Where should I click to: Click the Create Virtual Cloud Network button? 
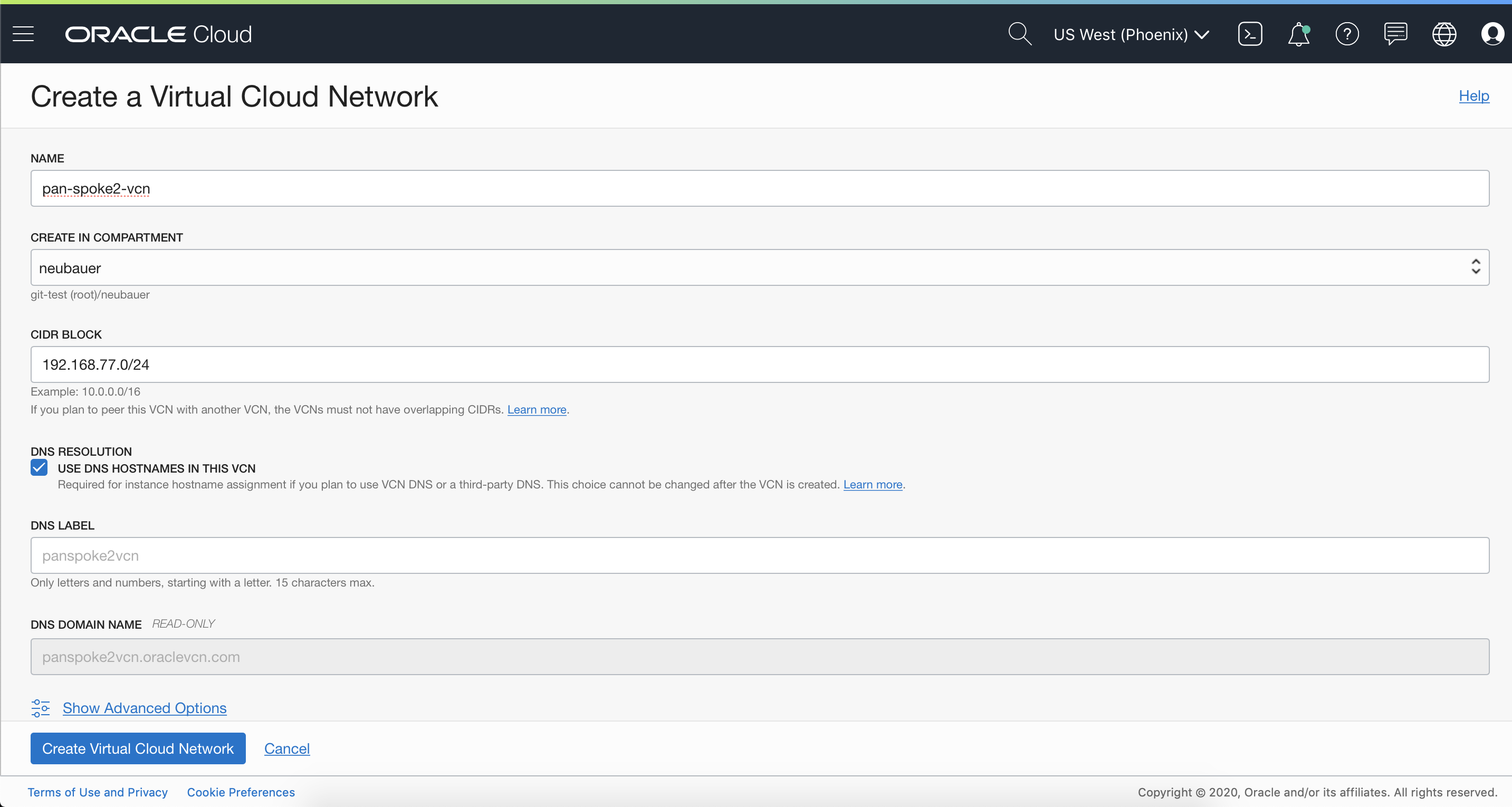138,748
